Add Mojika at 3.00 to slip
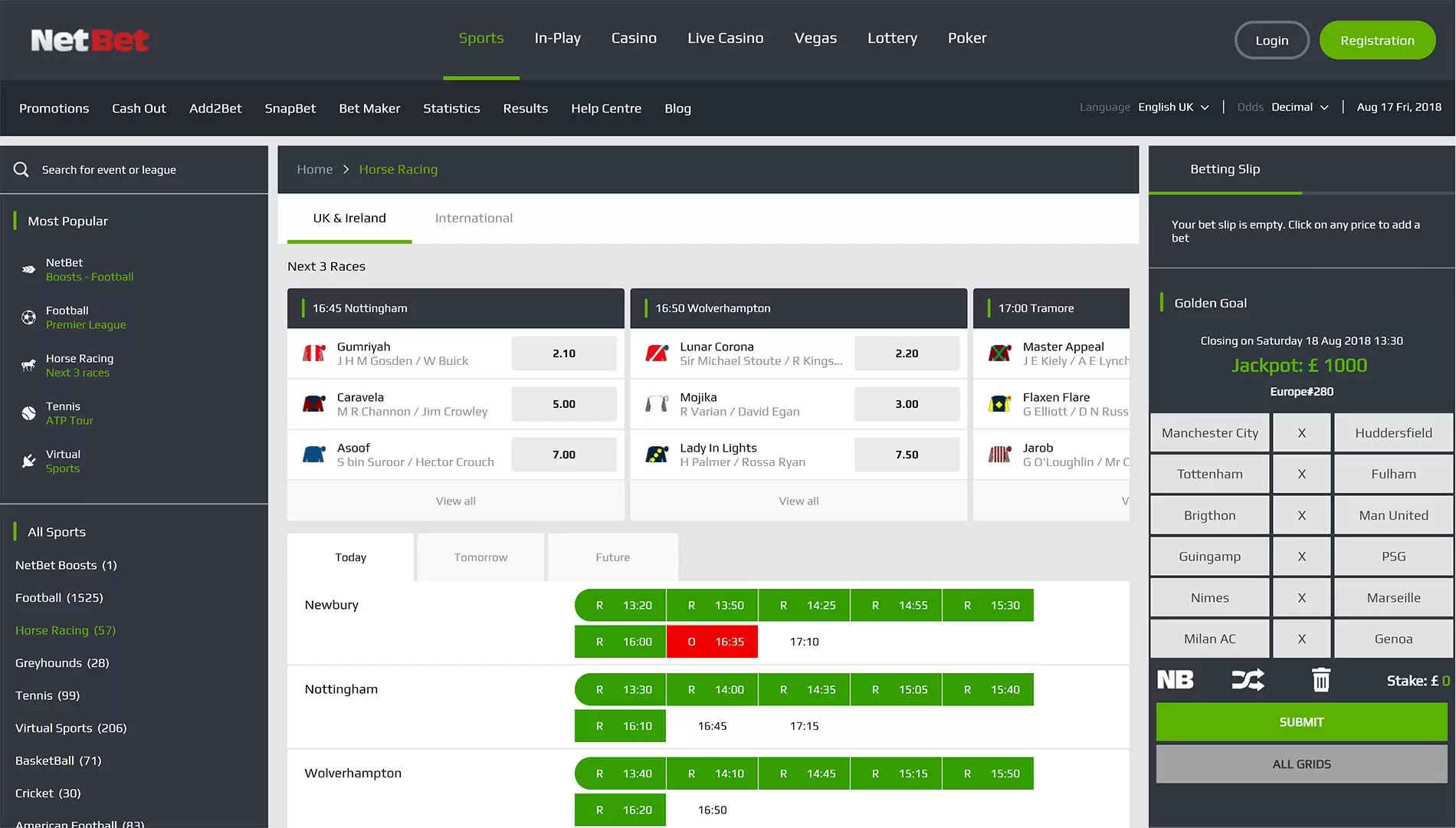The height and width of the screenshot is (828, 1456). pyautogui.click(x=907, y=404)
